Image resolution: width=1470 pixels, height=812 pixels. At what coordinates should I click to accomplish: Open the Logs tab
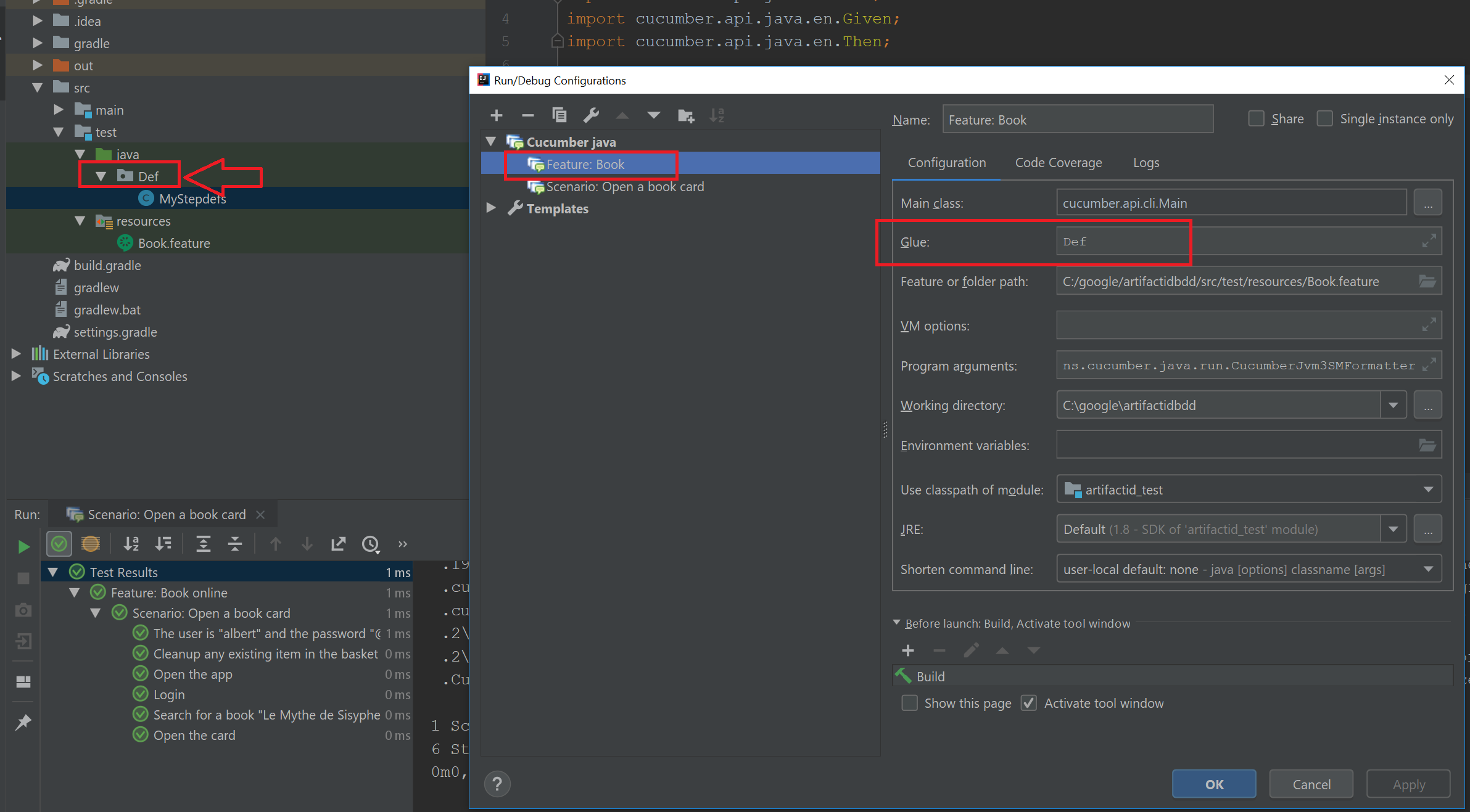point(1146,163)
